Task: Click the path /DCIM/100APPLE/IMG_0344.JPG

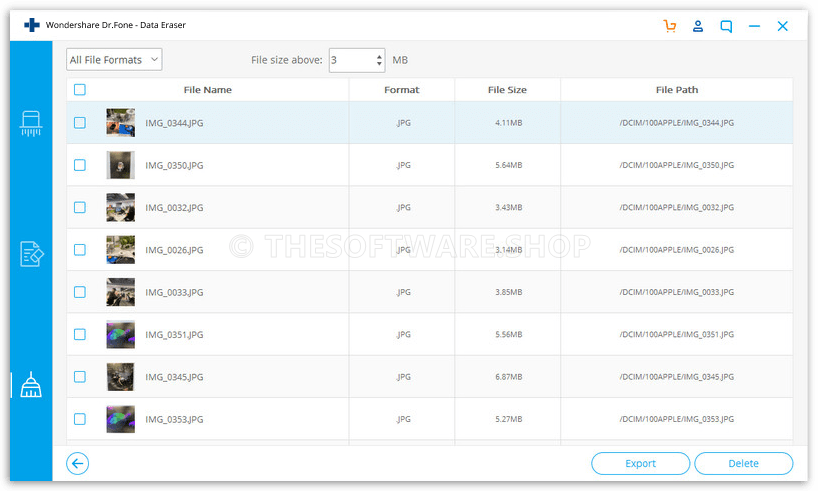Action: (677, 123)
